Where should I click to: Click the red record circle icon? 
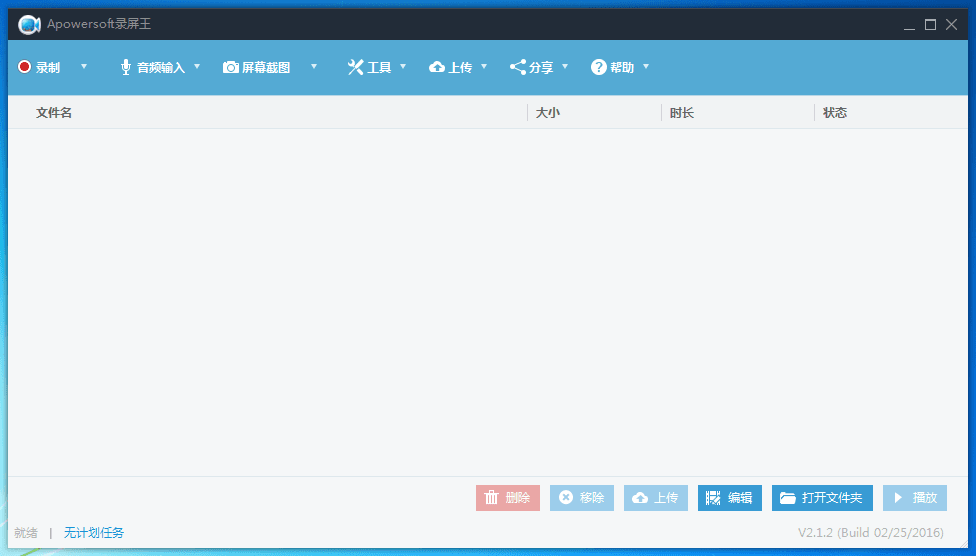(24, 67)
